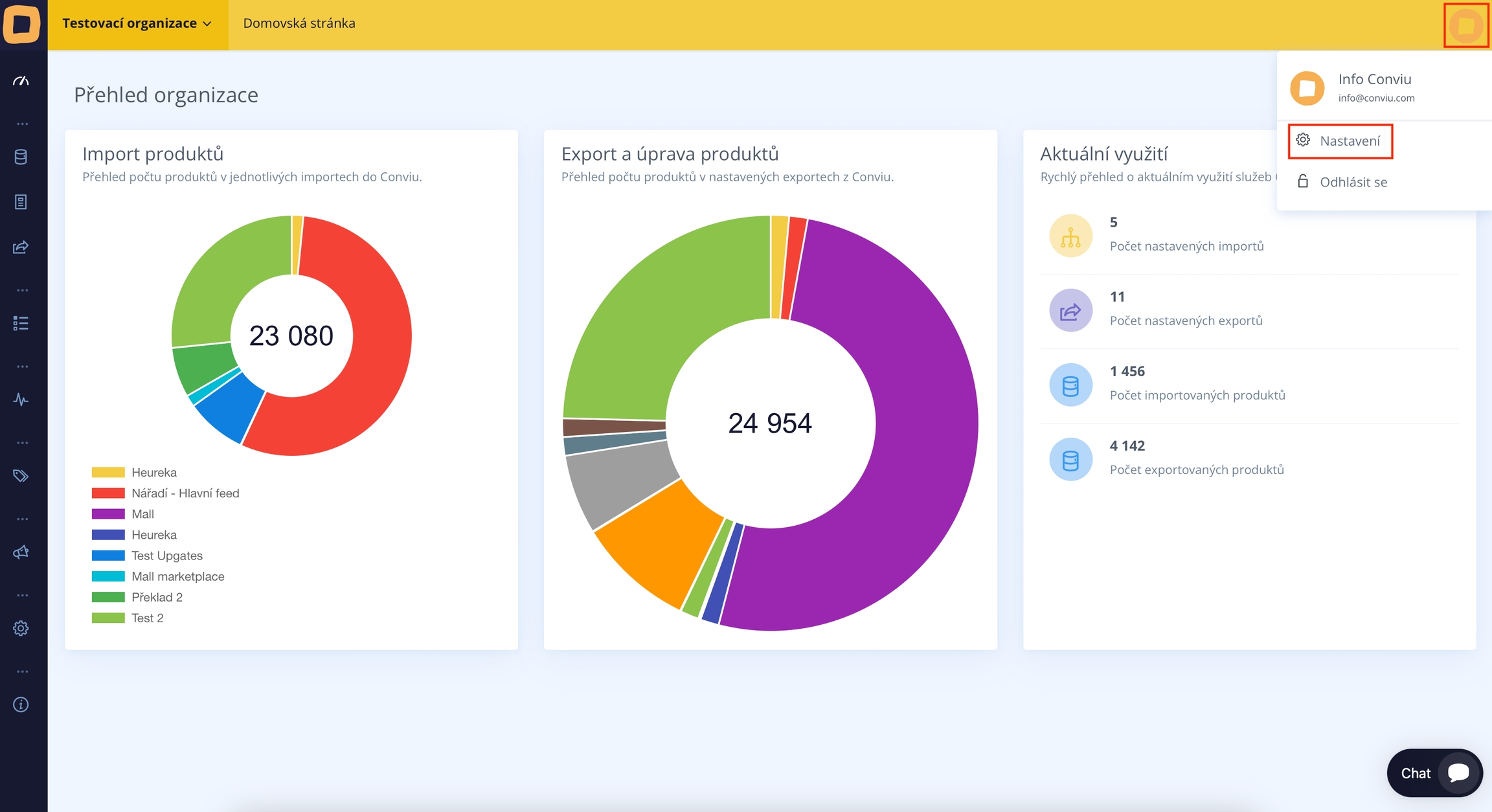Open the document list sidebar icon
This screenshot has width=1492, height=812.
pyautogui.click(x=21, y=202)
